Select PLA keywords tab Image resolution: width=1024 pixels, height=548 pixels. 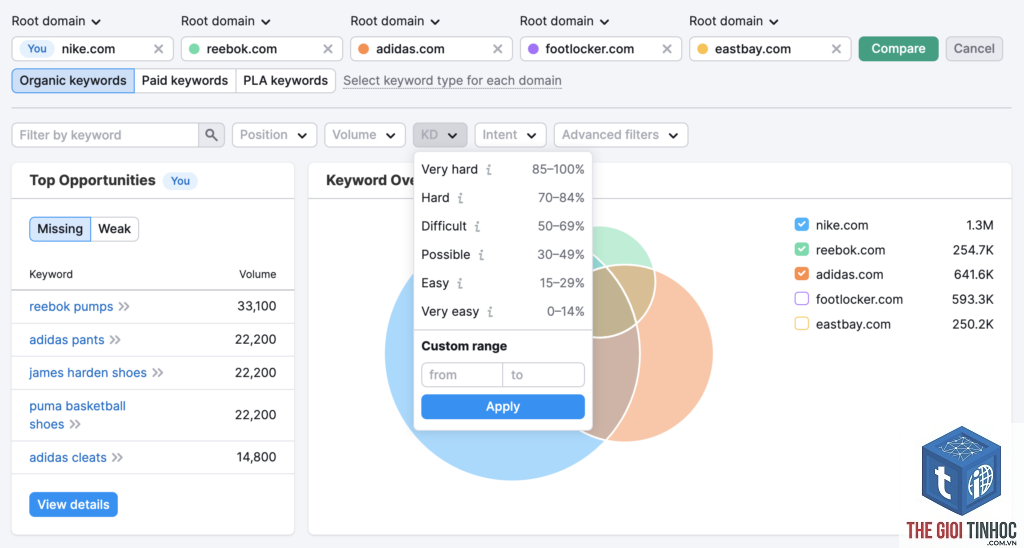click(x=285, y=81)
